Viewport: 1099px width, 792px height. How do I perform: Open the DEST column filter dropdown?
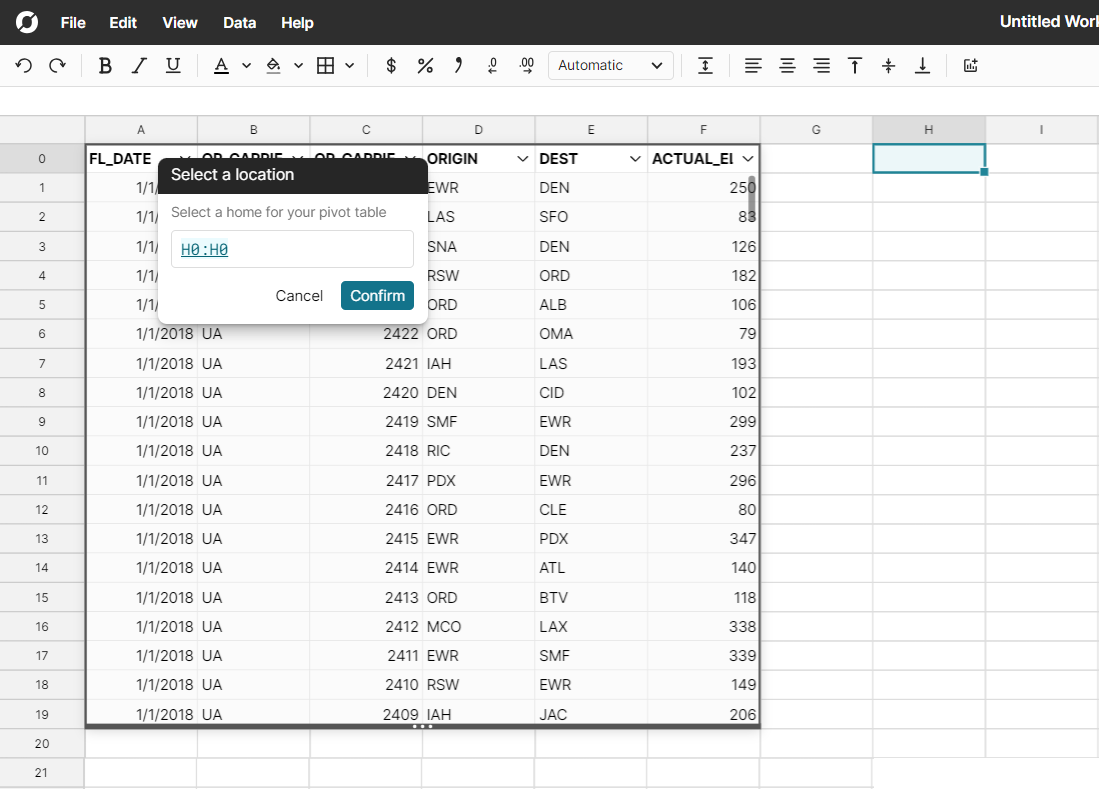click(635, 159)
